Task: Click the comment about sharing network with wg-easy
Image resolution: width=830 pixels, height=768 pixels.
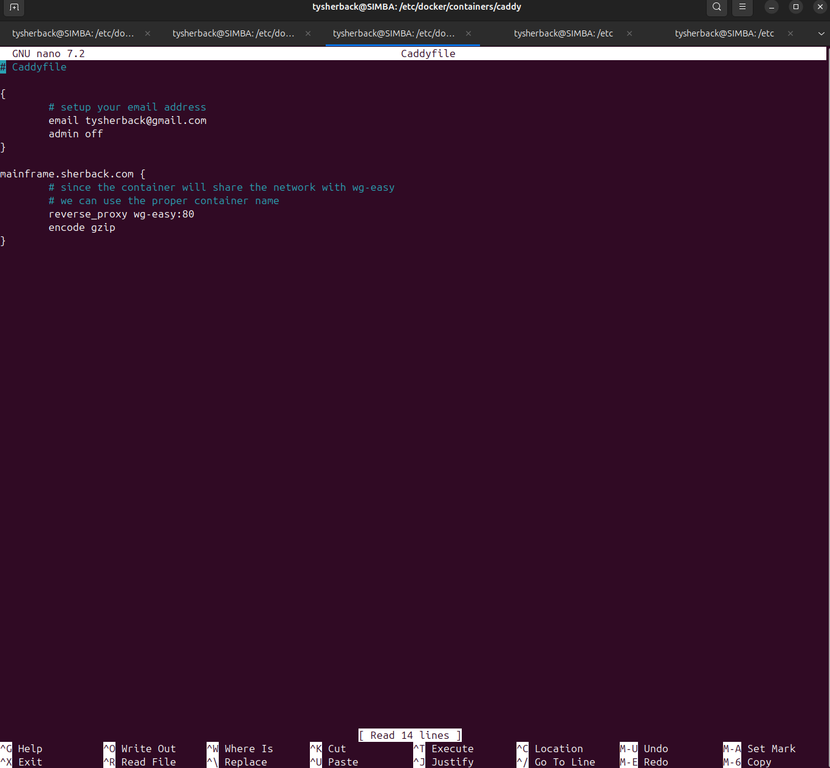Action: click(221, 187)
